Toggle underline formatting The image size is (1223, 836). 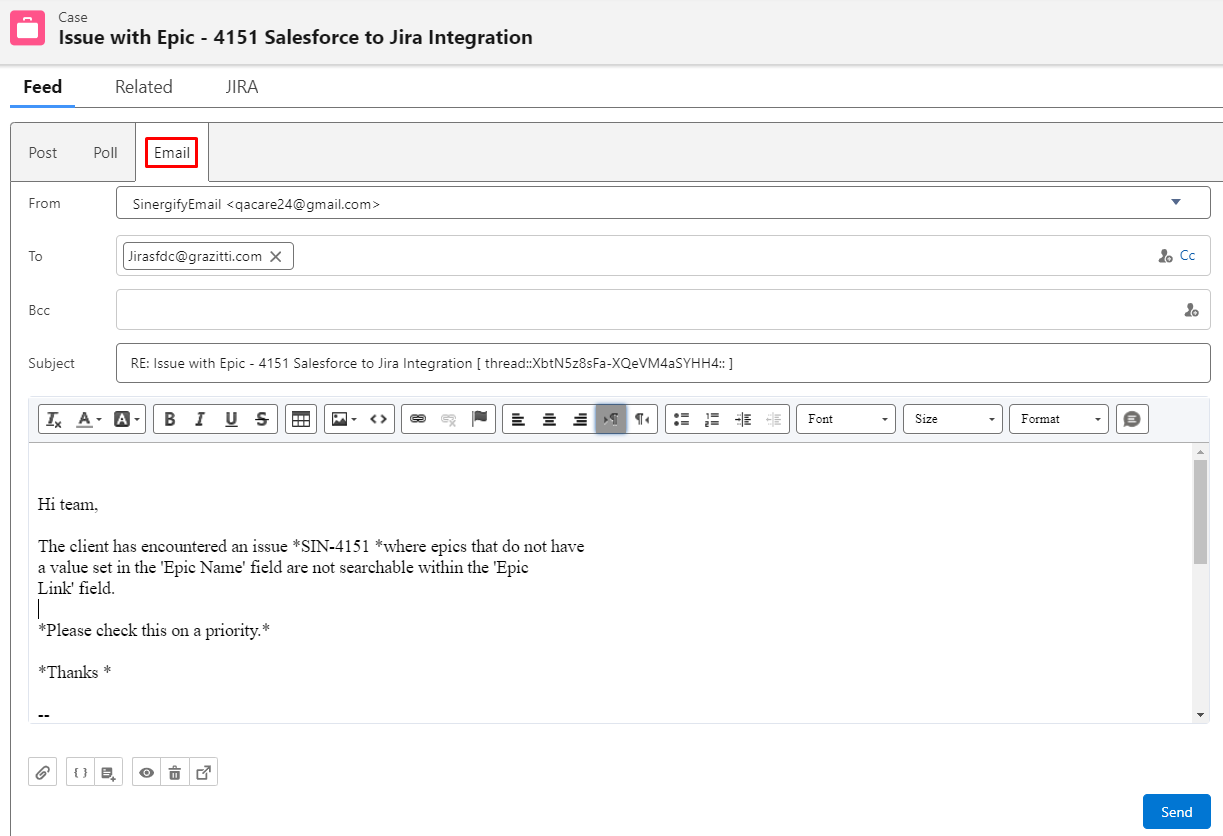[x=231, y=419]
